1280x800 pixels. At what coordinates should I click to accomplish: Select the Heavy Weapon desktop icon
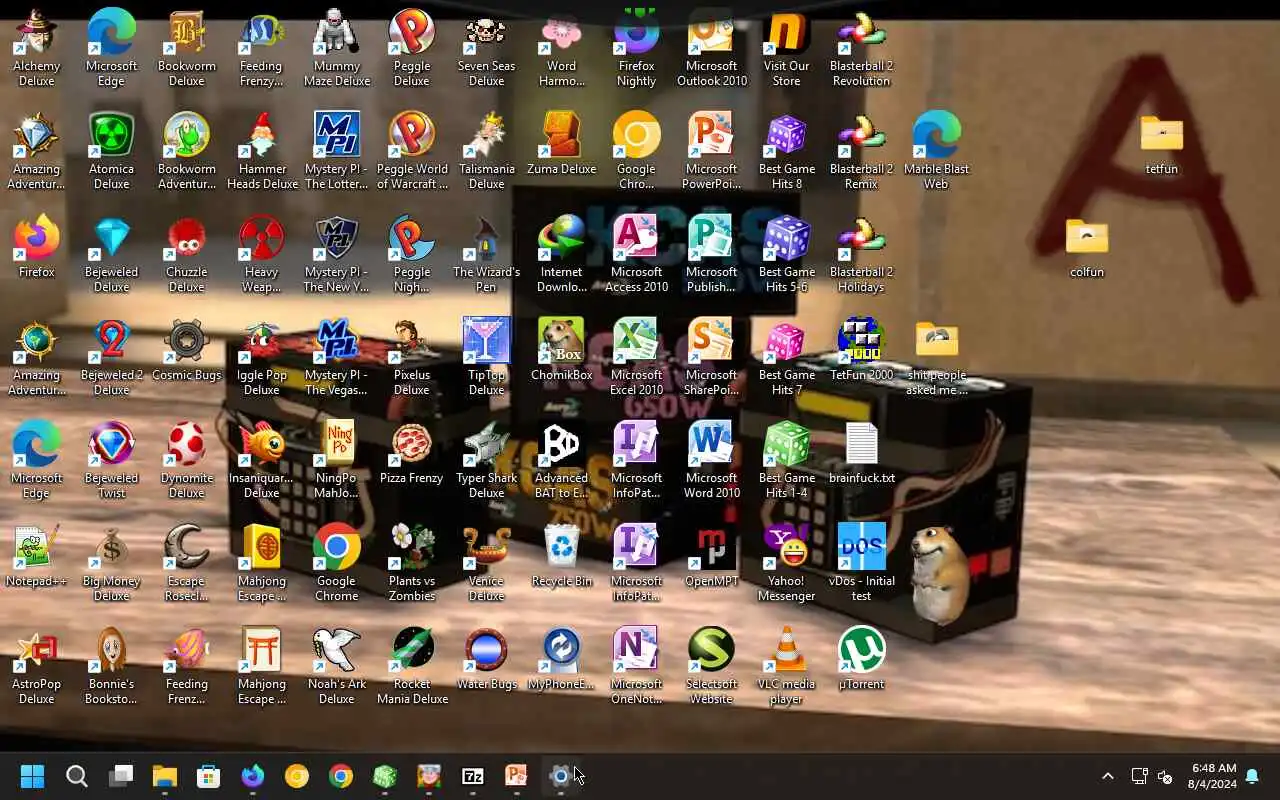pos(262,254)
